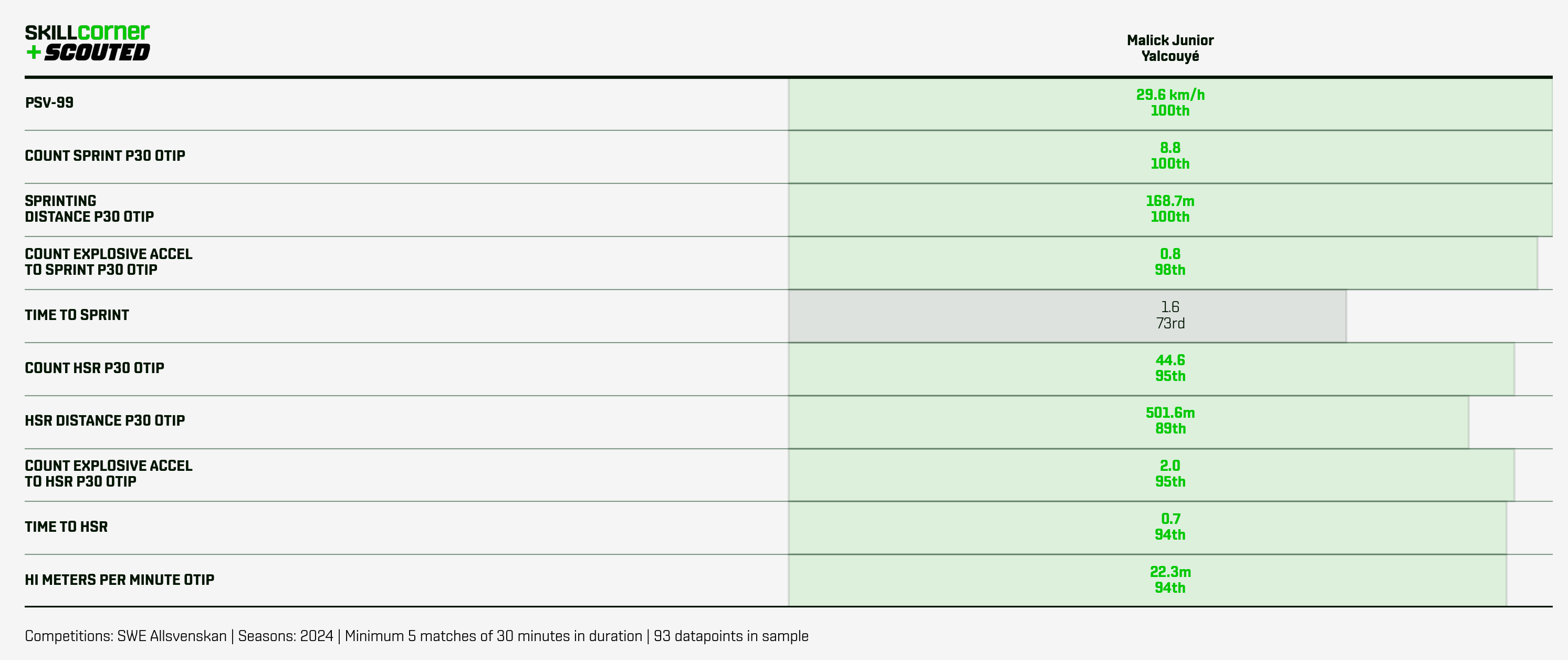Select the grey 73rd percentile bar
This screenshot has height=660, width=1568.
click(1068, 316)
